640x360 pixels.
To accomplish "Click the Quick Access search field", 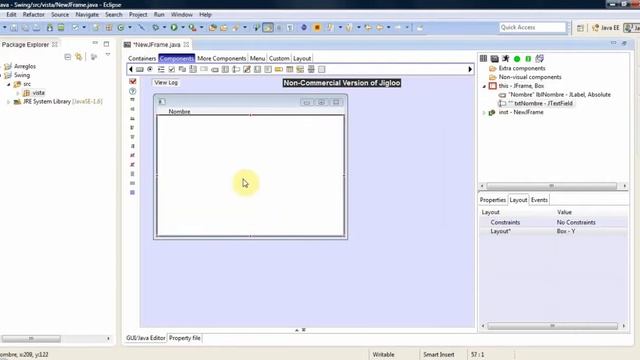I will (x=533, y=27).
